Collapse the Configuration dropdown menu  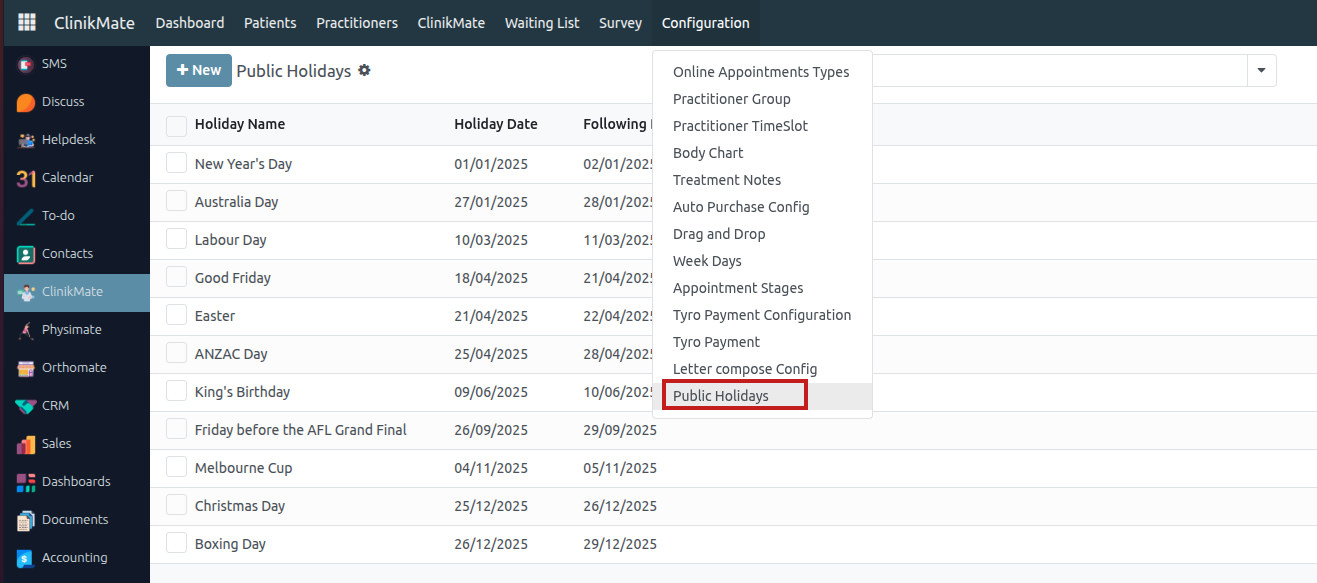pyautogui.click(x=705, y=23)
